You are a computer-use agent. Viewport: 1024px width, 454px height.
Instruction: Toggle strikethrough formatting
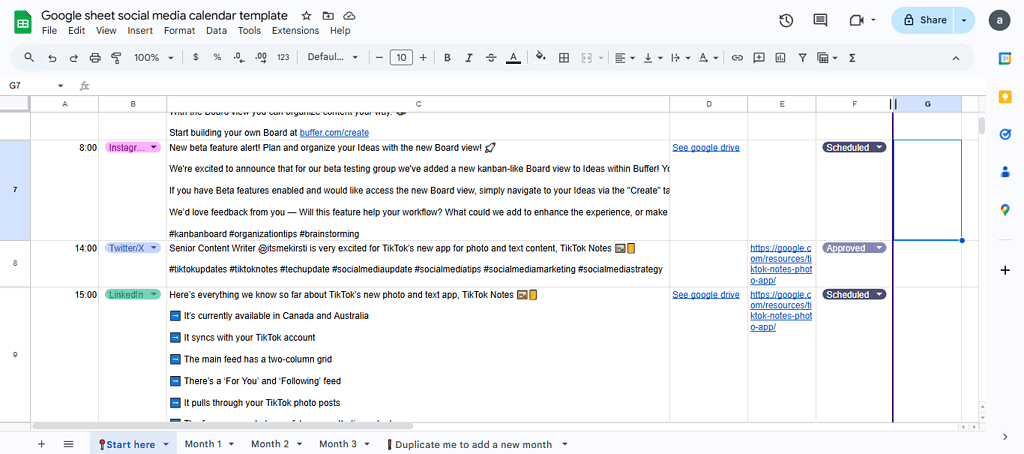pos(491,58)
